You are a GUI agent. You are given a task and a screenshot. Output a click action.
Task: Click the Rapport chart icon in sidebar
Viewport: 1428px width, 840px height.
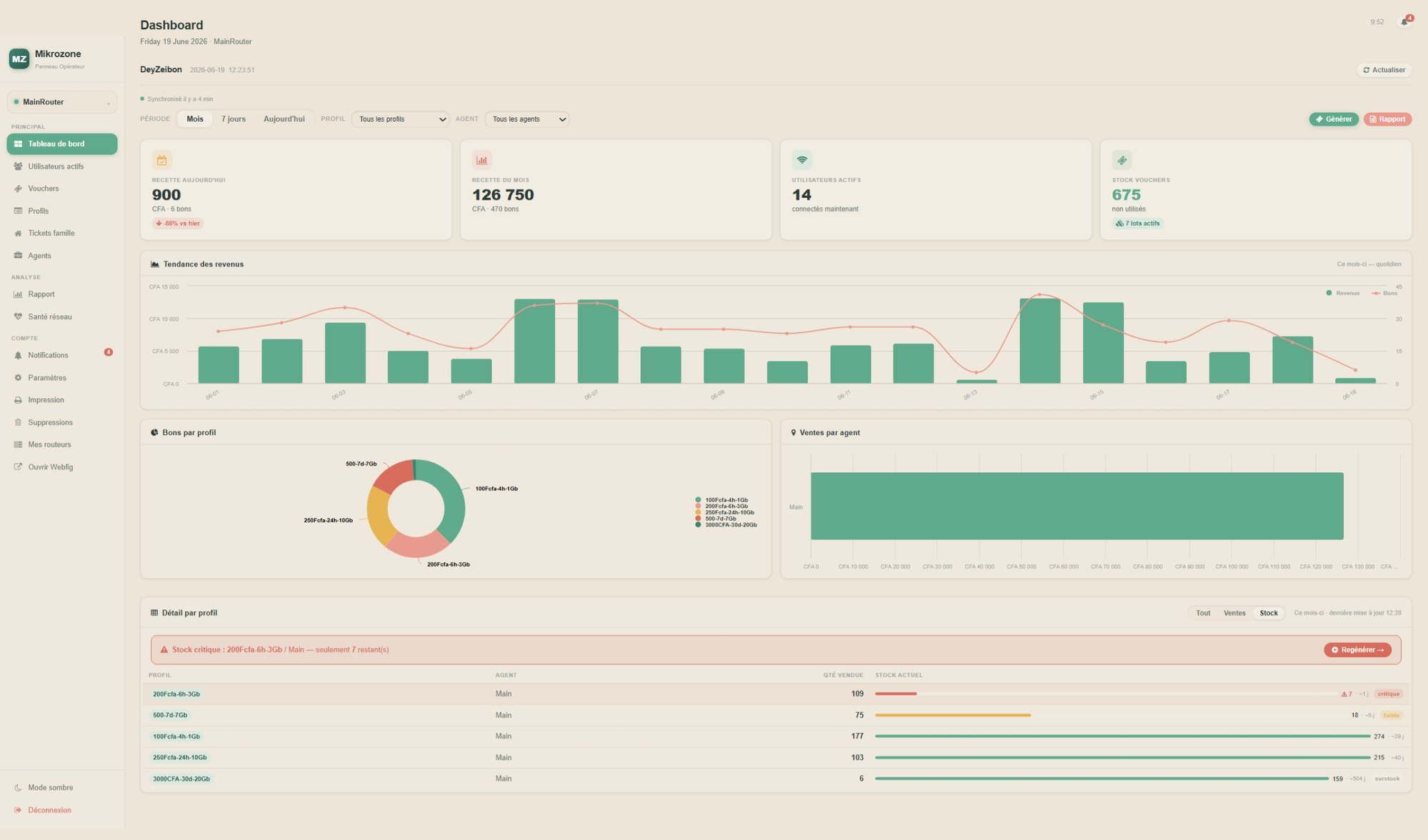pos(18,294)
